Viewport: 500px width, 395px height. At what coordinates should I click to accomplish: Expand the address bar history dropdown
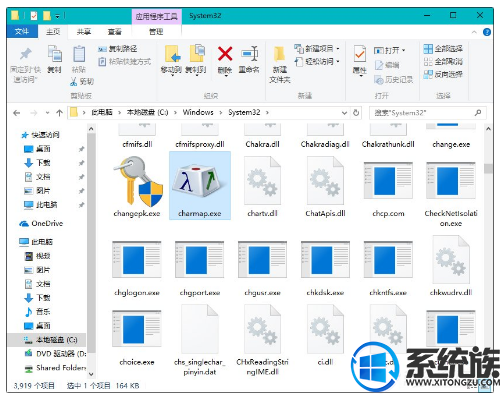(x=344, y=113)
